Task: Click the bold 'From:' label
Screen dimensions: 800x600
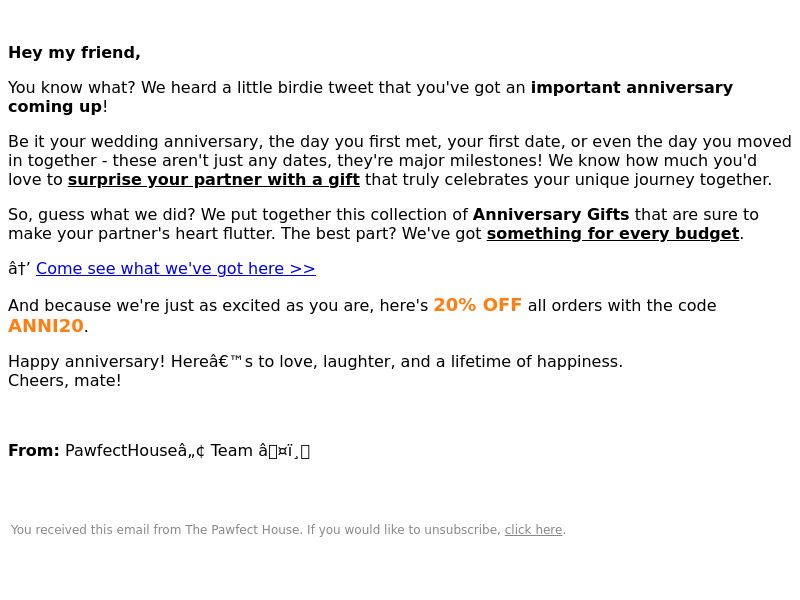Action: 34,451
